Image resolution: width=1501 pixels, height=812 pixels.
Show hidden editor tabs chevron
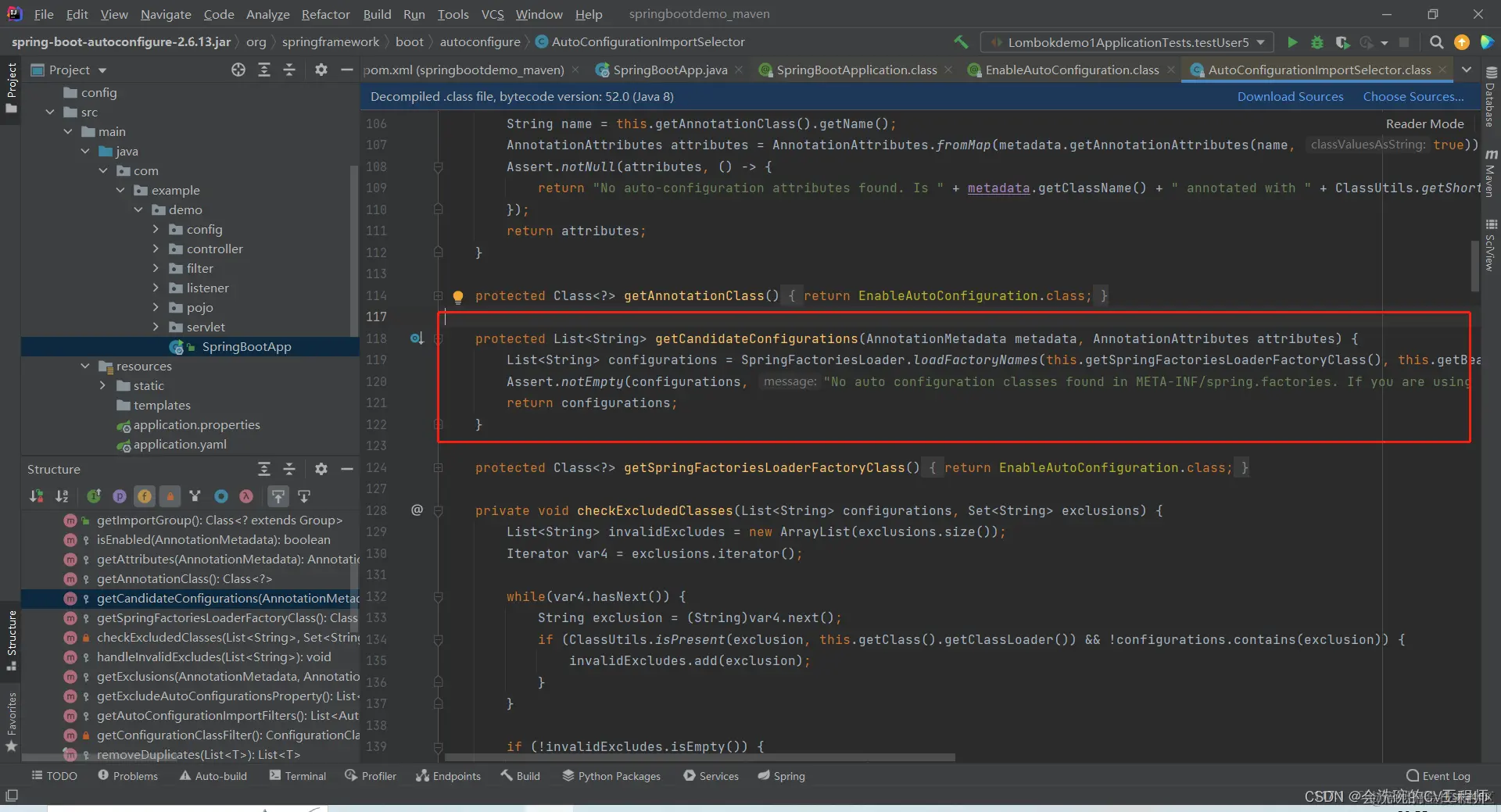click(x=1467, y=70)
